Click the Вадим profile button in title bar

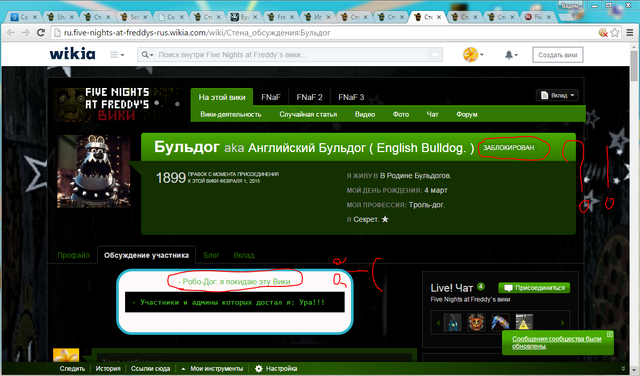[x=570, y=6]
